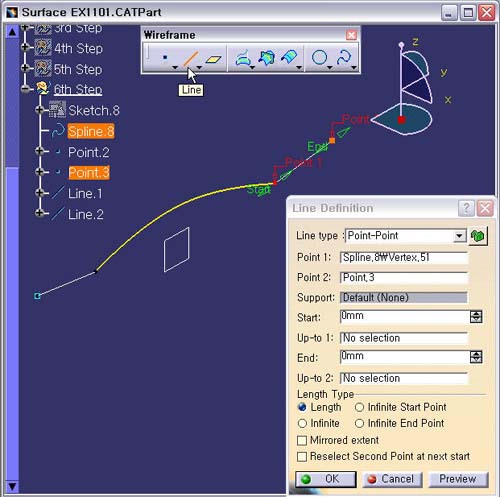Viewport: 500px width, 497px height.
Task: Select the Intersection tool icon
Action: tap(267, 57)
